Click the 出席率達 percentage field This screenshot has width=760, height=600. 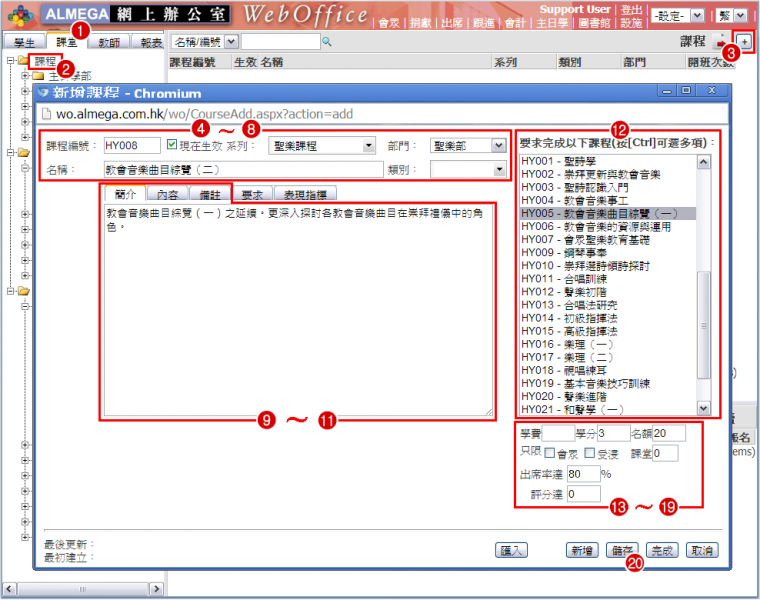point(584,474)
